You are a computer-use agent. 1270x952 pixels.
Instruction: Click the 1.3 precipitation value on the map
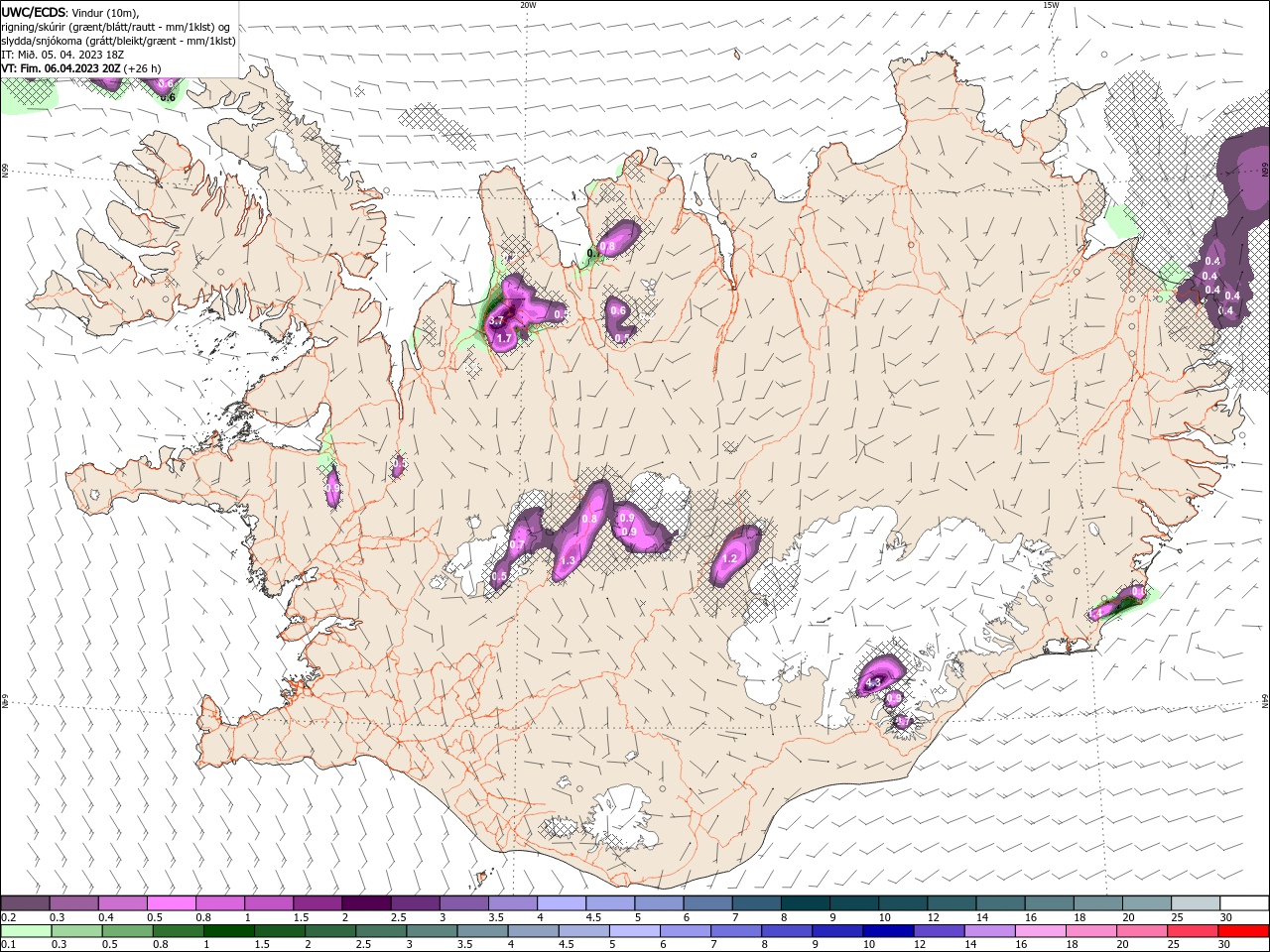click(569, 561)
